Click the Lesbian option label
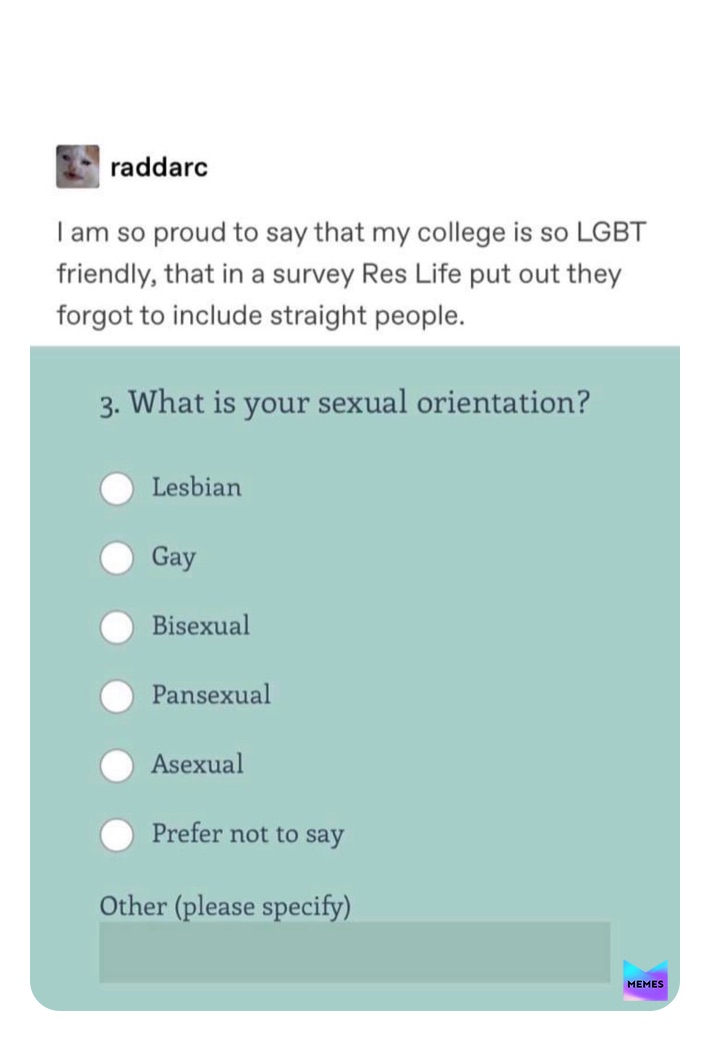 tap(197, 487)
